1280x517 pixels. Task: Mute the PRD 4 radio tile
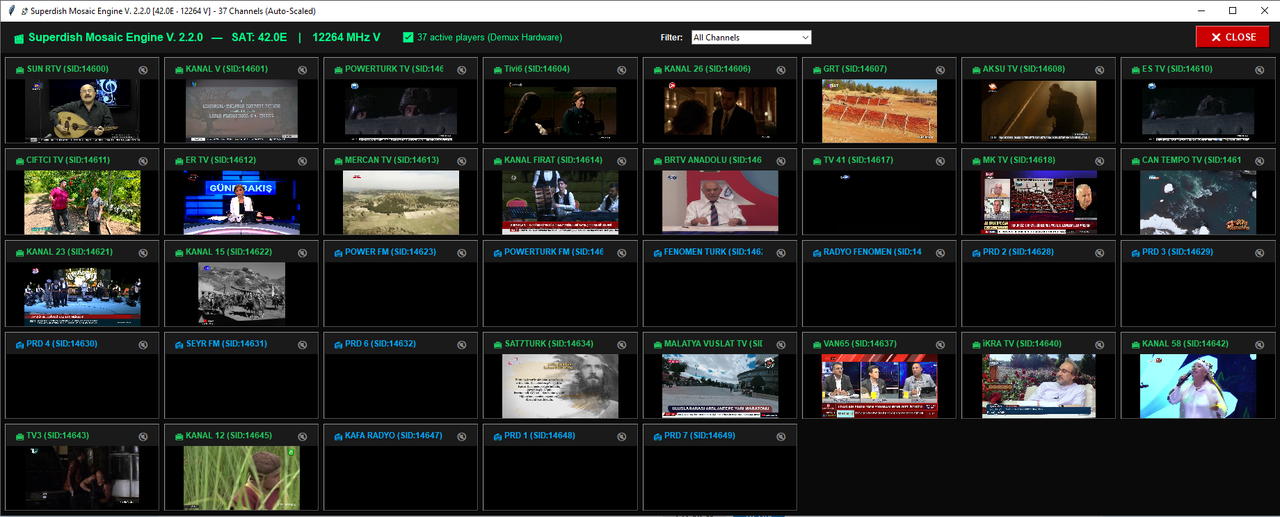143,344
